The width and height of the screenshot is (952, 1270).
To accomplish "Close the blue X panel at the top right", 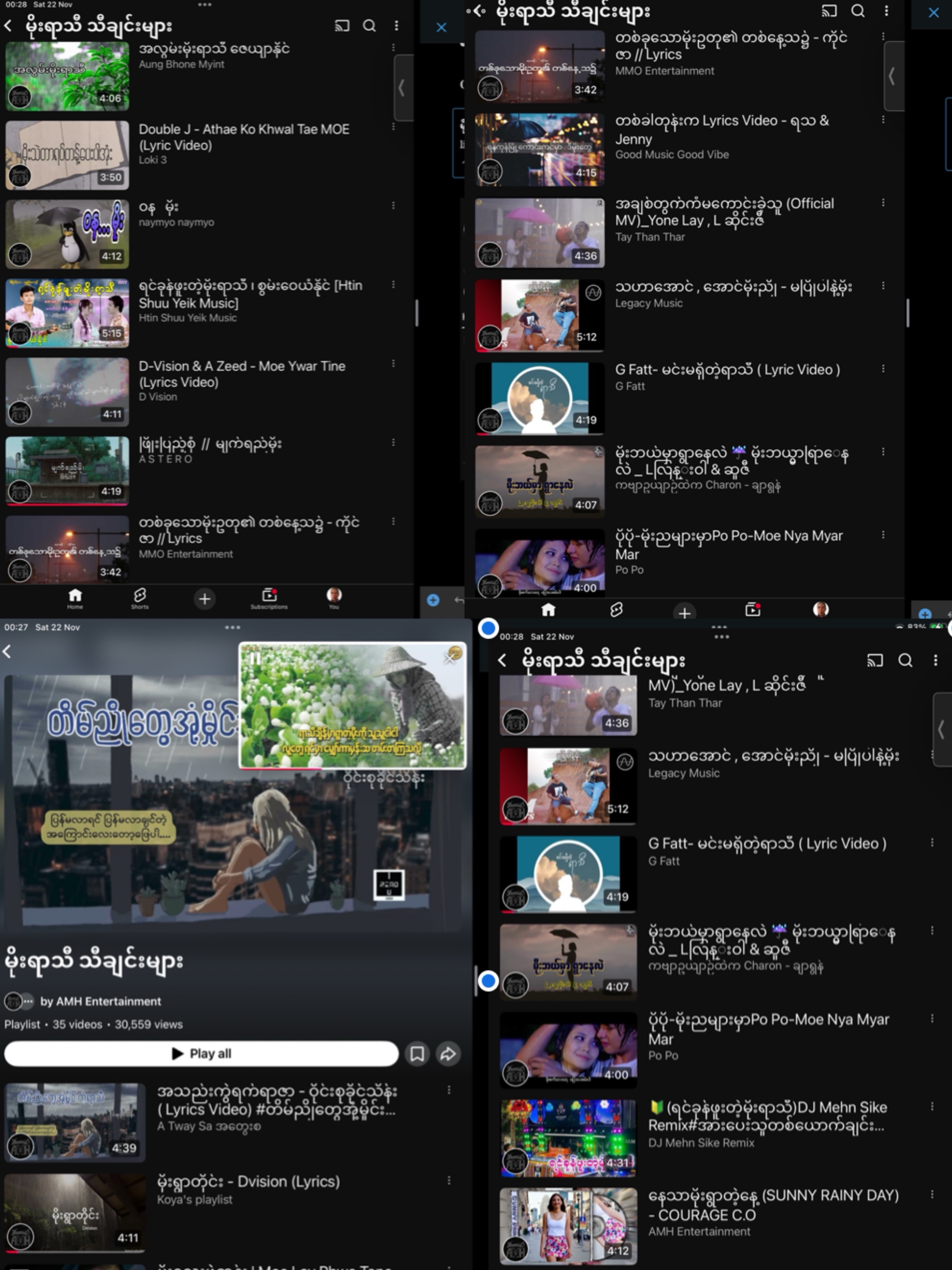I will (x=933, y=13).
